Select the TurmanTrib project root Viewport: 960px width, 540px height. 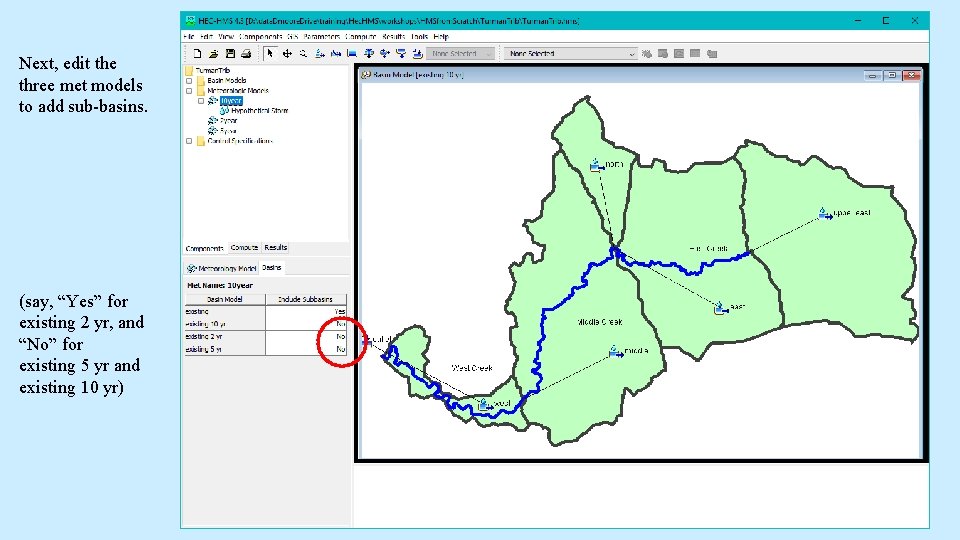212,70
